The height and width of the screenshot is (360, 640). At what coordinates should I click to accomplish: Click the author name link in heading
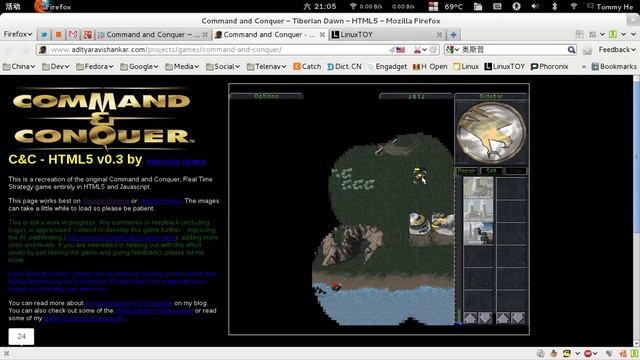click(x=176, y=162)
